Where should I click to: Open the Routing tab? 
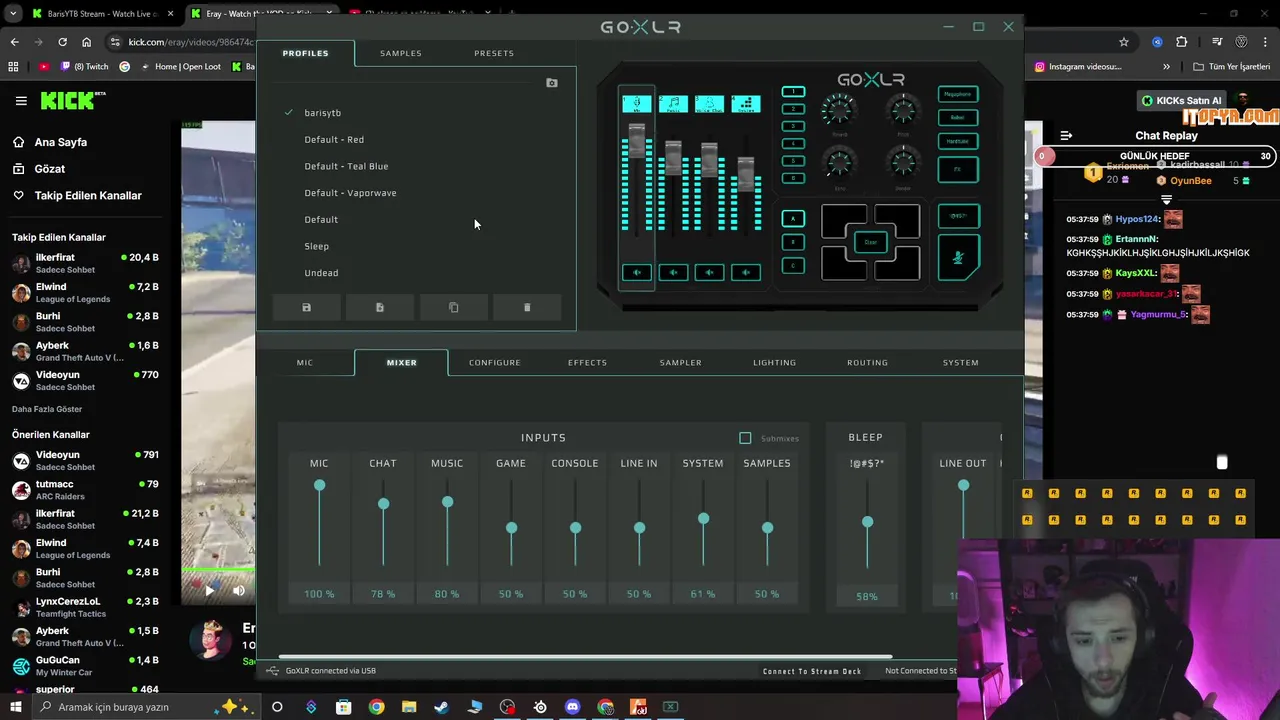868,362
